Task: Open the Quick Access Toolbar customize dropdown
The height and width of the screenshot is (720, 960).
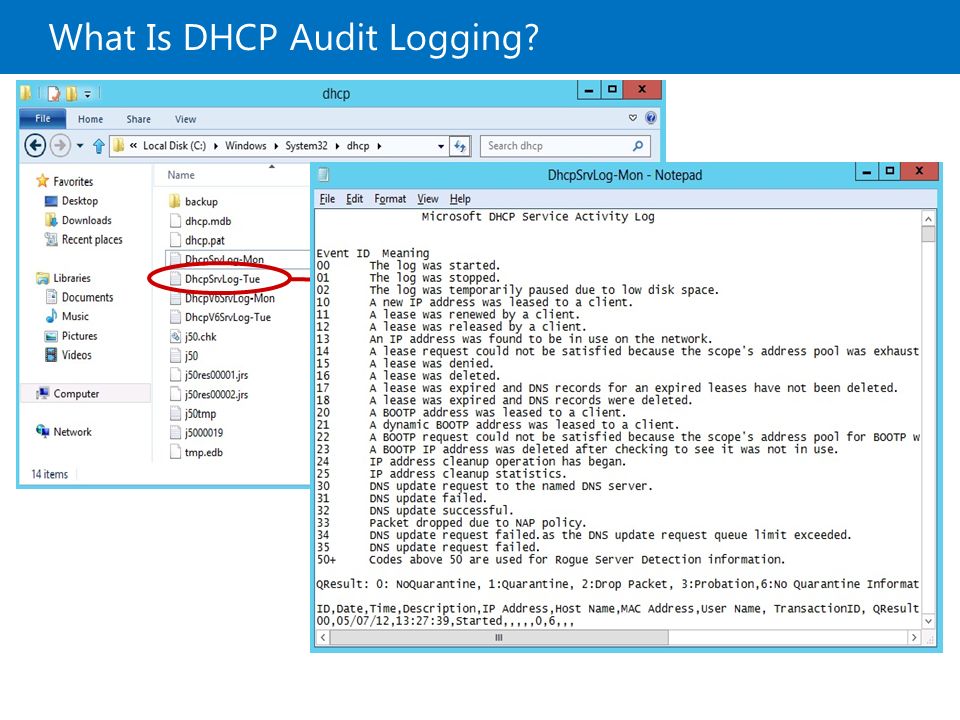Action: (x=88, y=94)
